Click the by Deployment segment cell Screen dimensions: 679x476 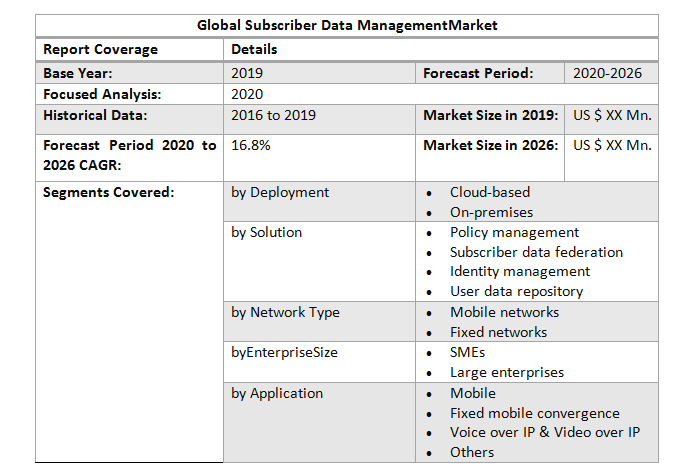tap(280, 192)
